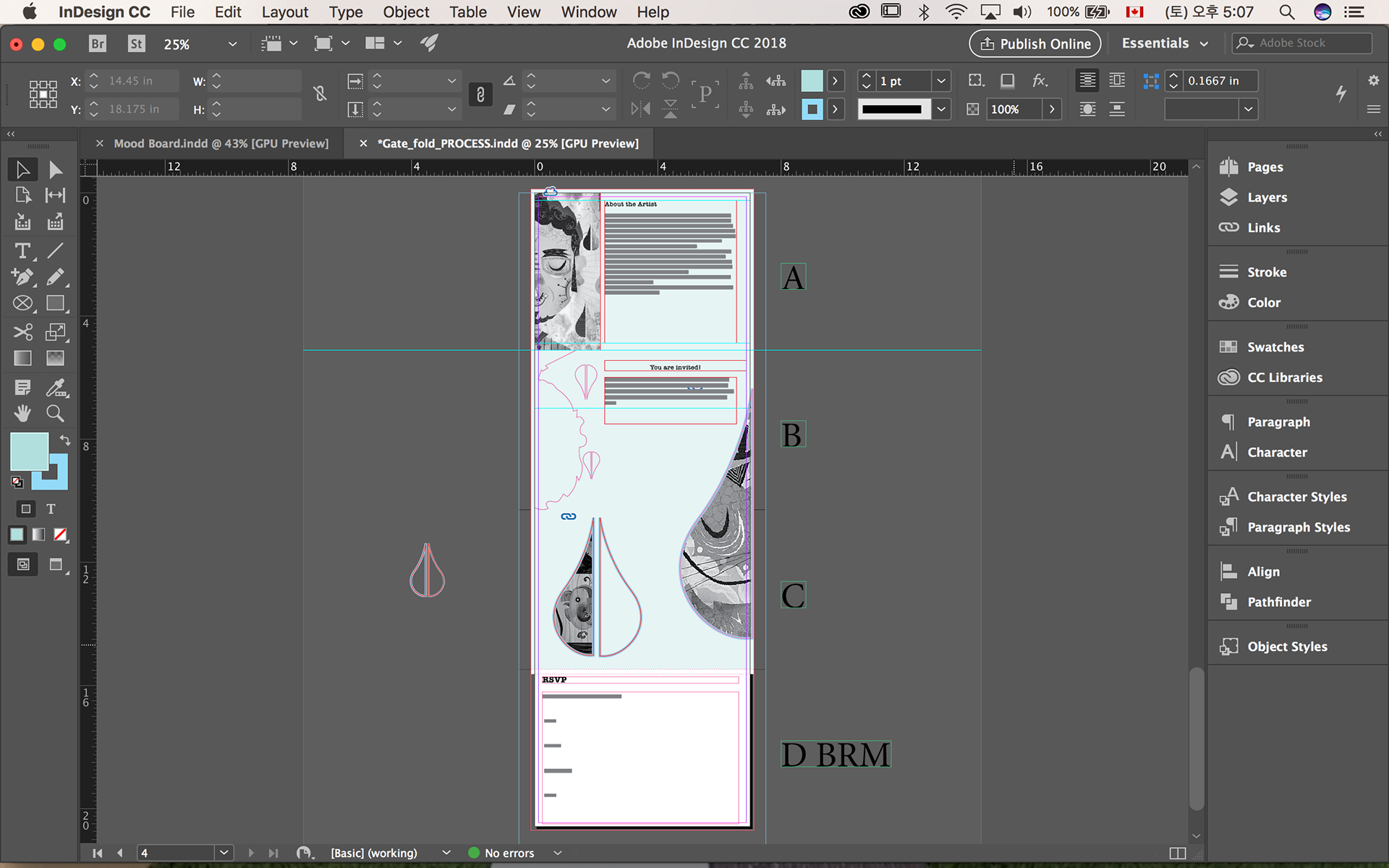The width and height of the screenshot is (1389, 868).
Task: Select the Eyedropper tool
Action: [55, 388]
